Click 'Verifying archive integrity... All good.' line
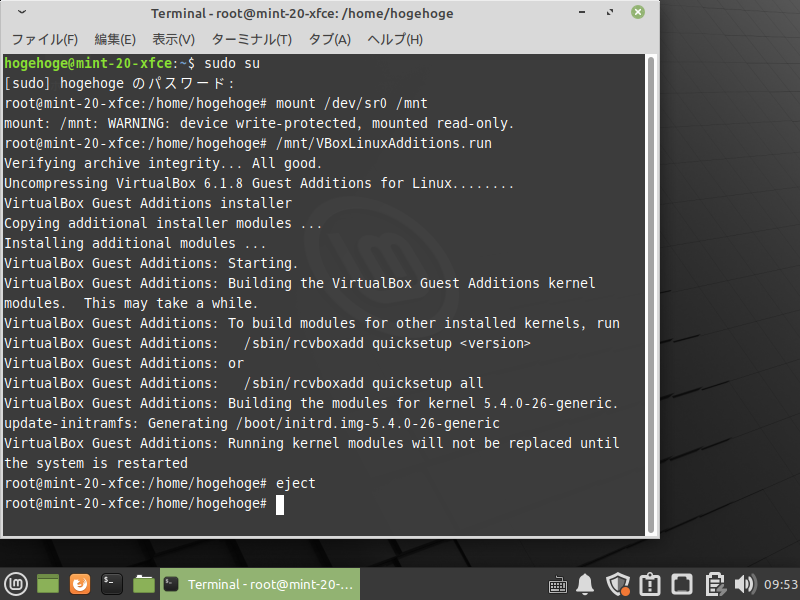This screenshot has height=600, width=800. pos(163,163)
